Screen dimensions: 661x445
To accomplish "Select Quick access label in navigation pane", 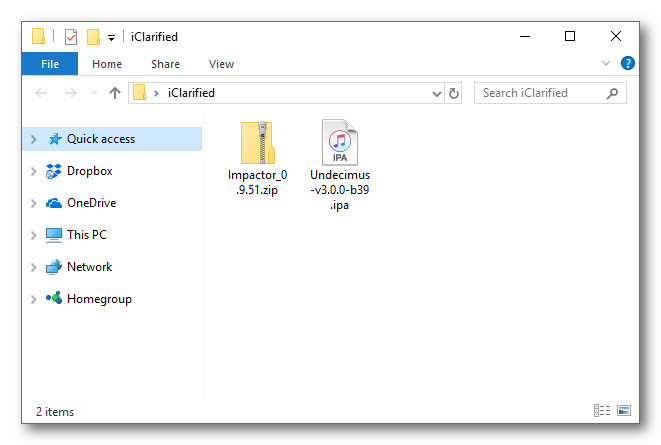I will pos(101,139).
